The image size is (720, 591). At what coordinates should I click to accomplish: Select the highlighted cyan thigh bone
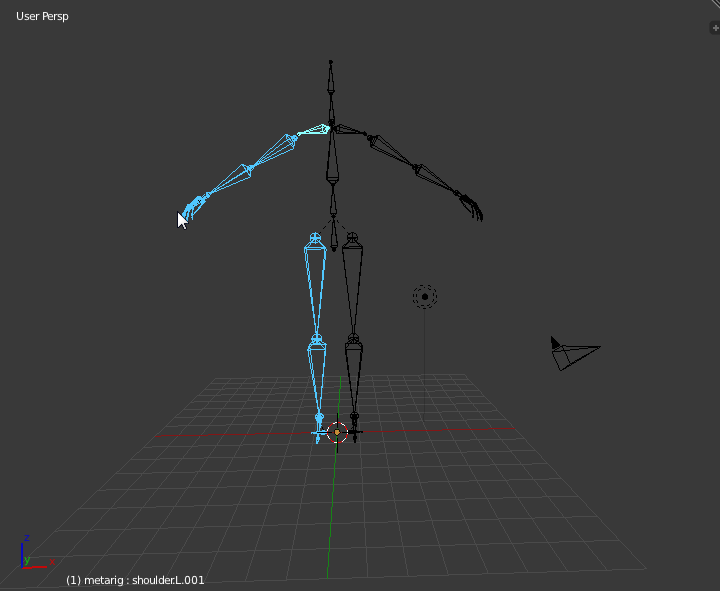coord(315,287)
